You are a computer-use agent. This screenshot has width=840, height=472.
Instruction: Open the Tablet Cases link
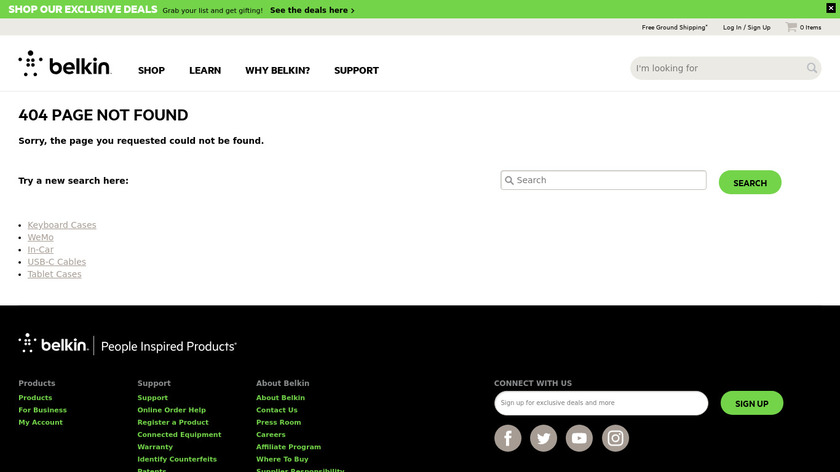point(54,274)
